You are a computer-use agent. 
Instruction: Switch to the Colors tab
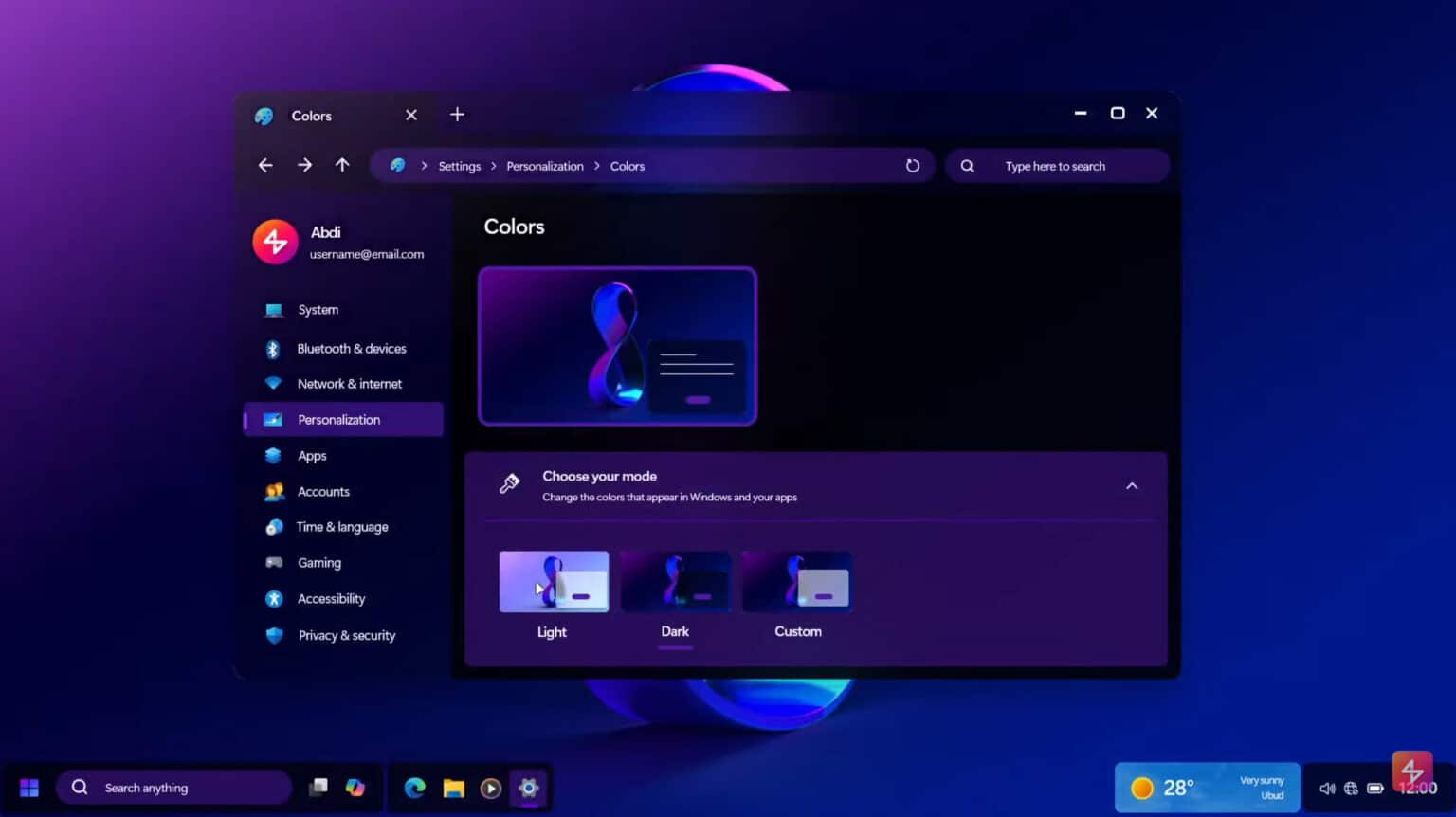coord(311,115)
